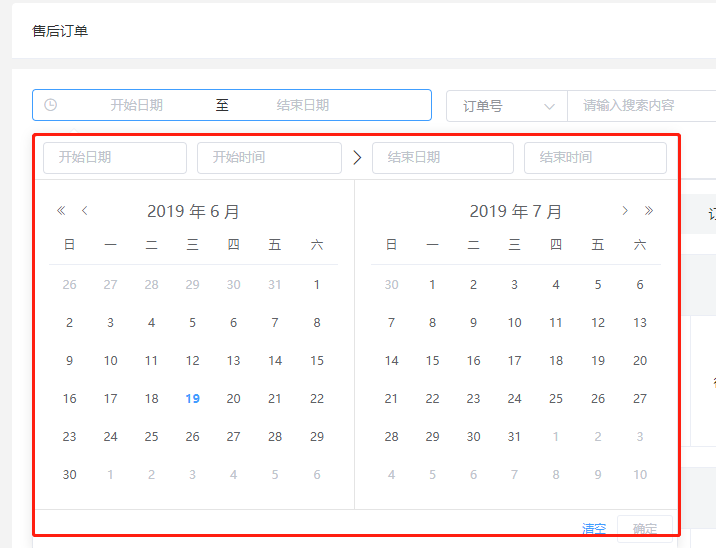Click the 结束日期 input in picker panel
The width and height of the screenshot is (716, 548).
point(442,157)
